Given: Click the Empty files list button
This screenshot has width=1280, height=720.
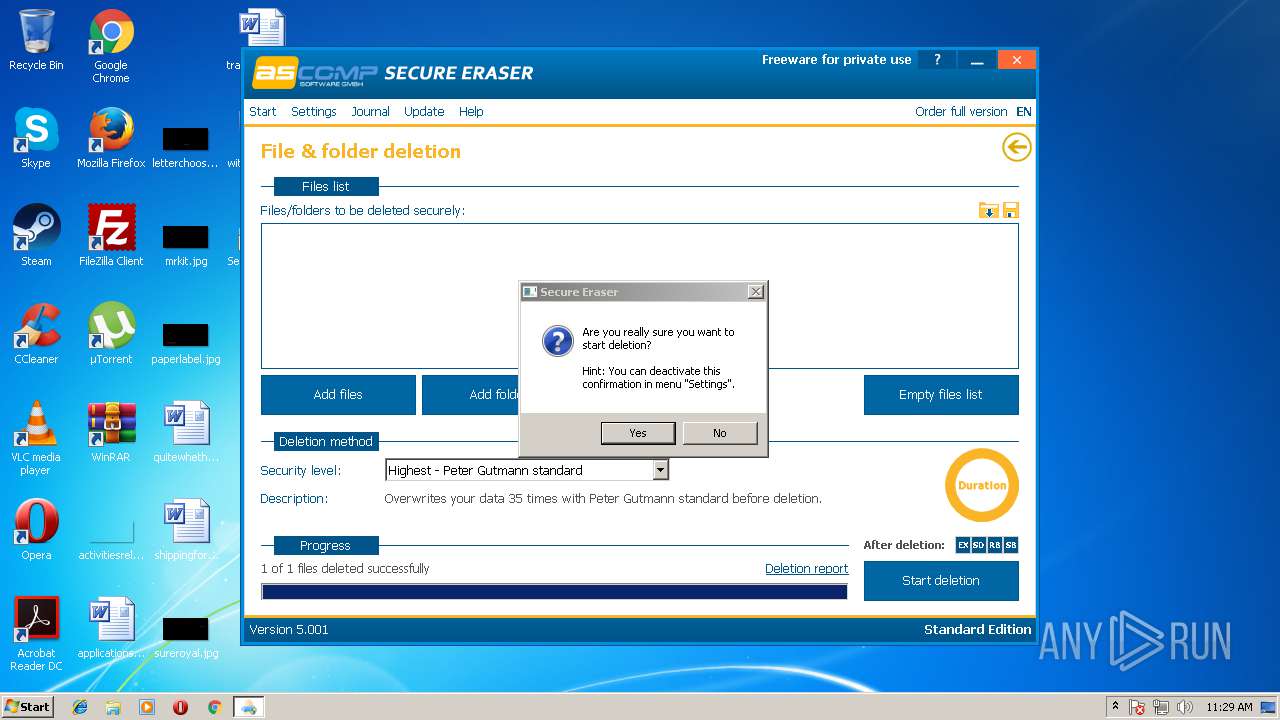Looking at the screenshot, I should pyautogui.click(x=941, y=395).
